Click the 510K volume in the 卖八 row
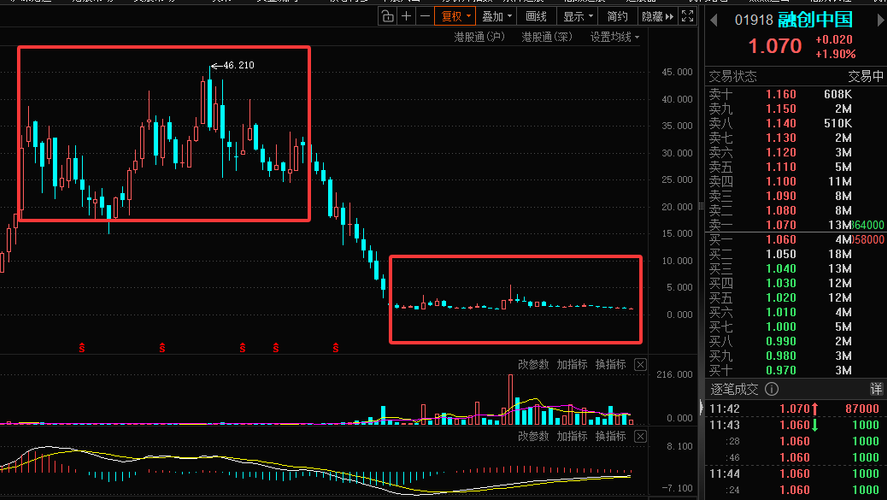This screenshot has height=500, width=887. click(838, 124)
